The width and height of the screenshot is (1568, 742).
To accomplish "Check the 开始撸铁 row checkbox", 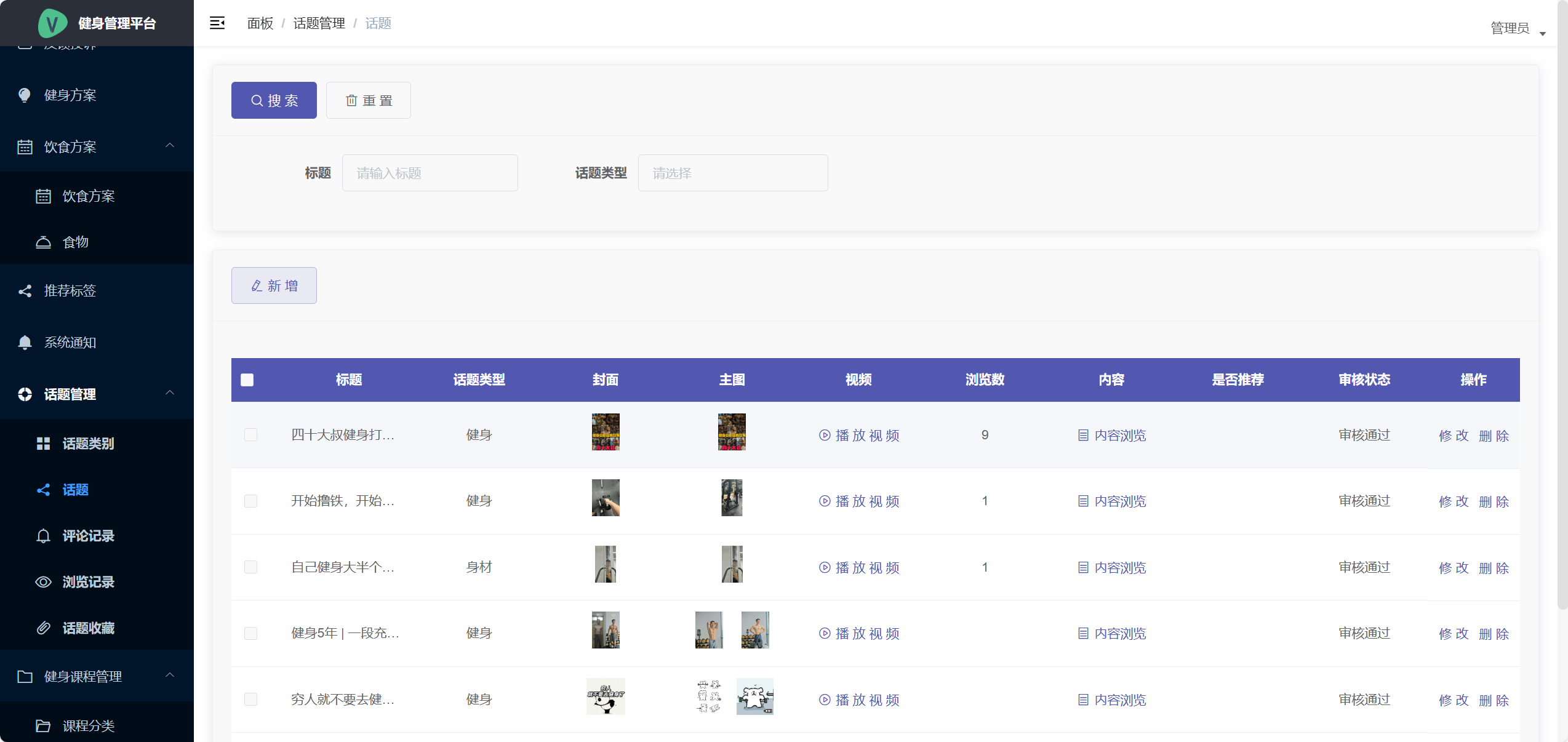I will tap(250, 501).
